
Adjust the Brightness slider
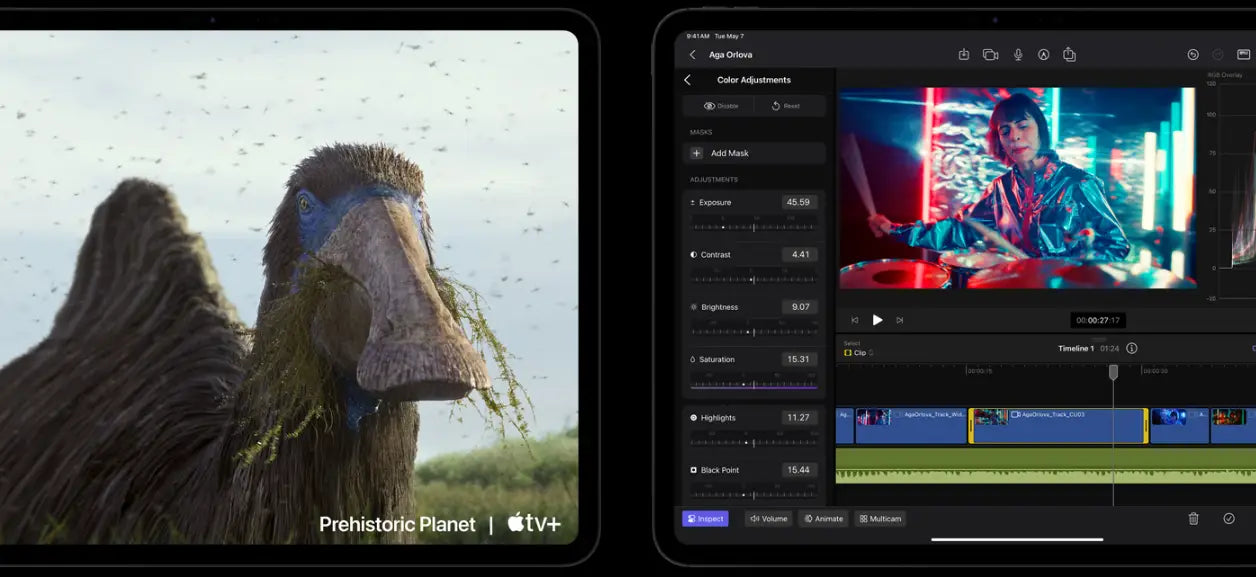[754, 331]
